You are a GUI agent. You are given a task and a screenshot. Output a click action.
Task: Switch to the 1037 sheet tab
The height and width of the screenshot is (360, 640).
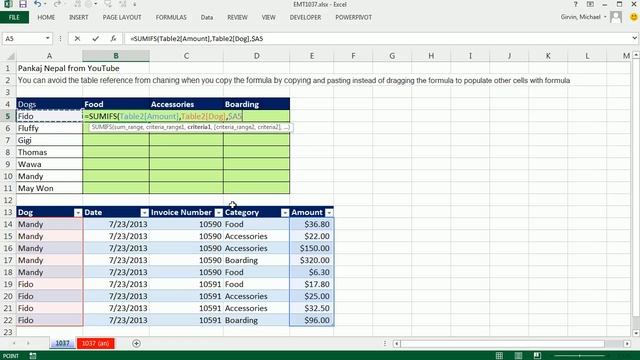pos(62,344)
